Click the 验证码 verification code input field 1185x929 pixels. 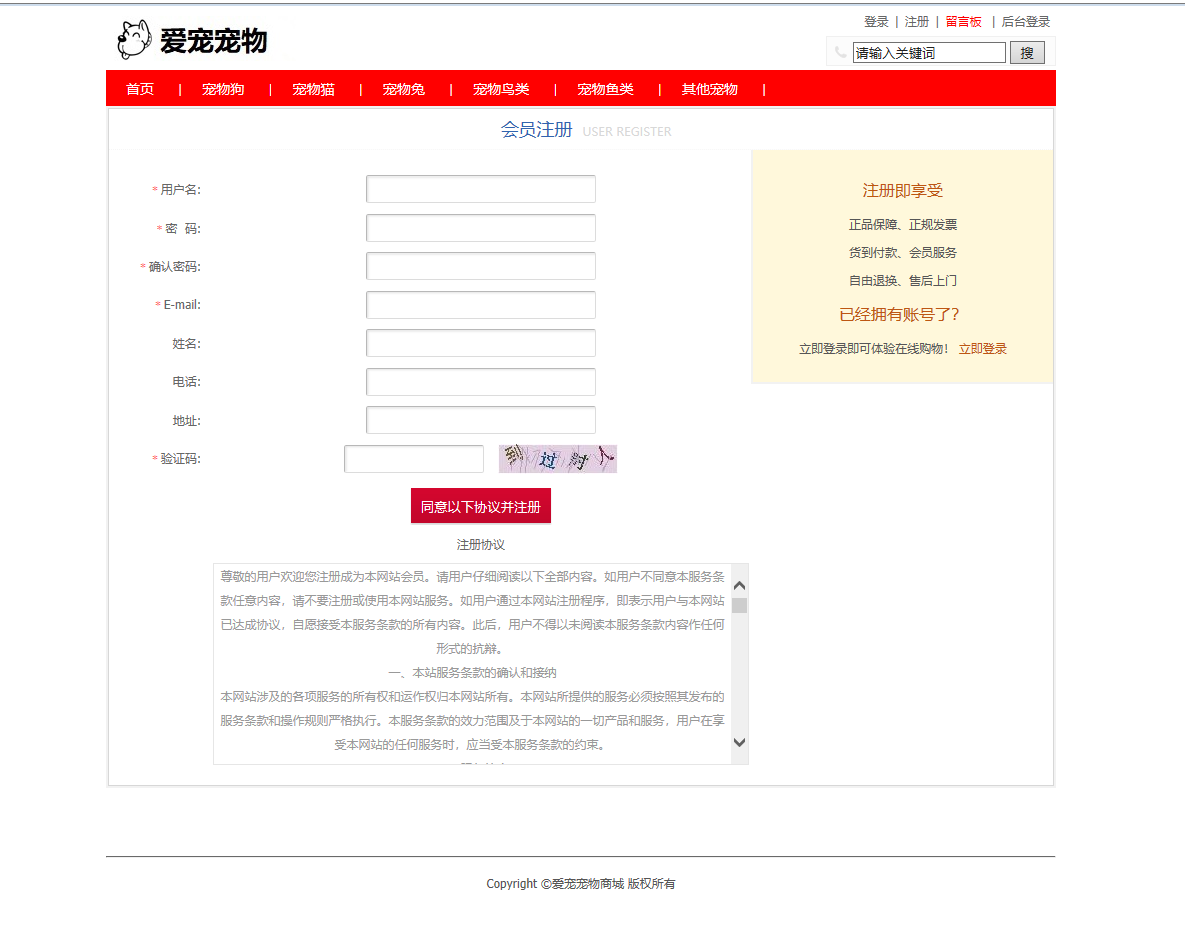tap(413, 458)
